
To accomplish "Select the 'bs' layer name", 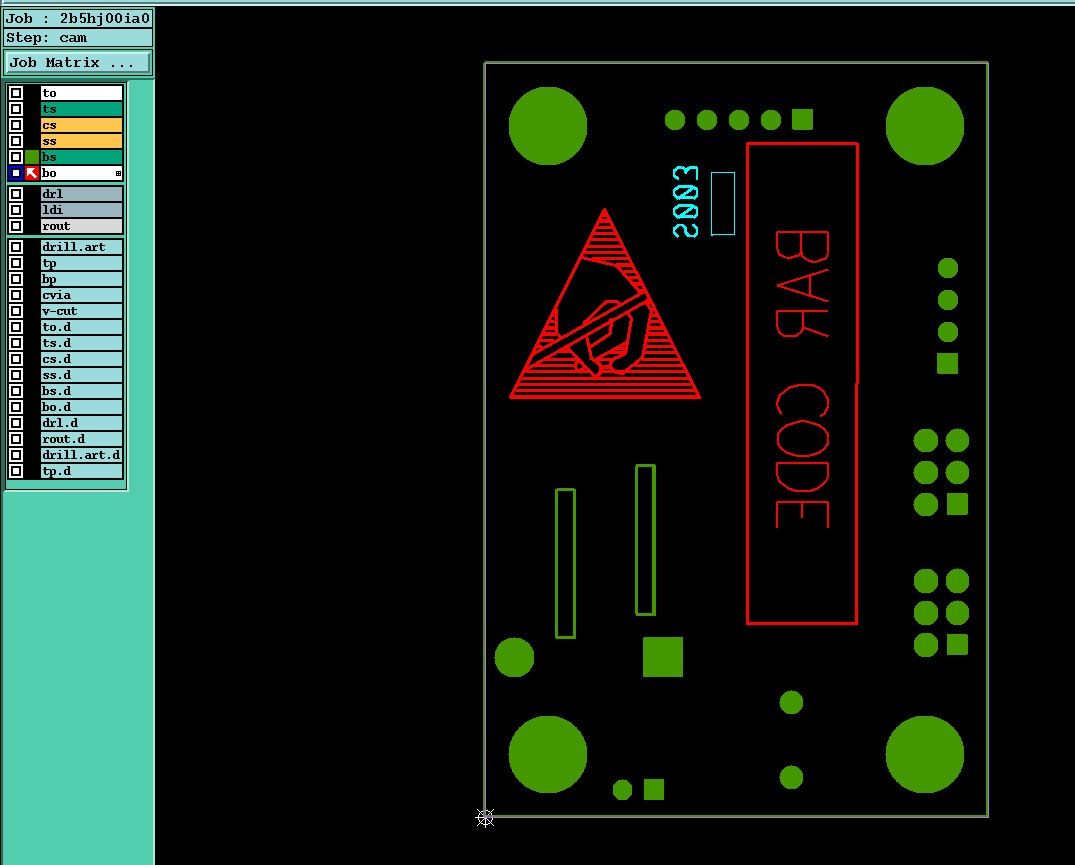I will click(82, 157).
